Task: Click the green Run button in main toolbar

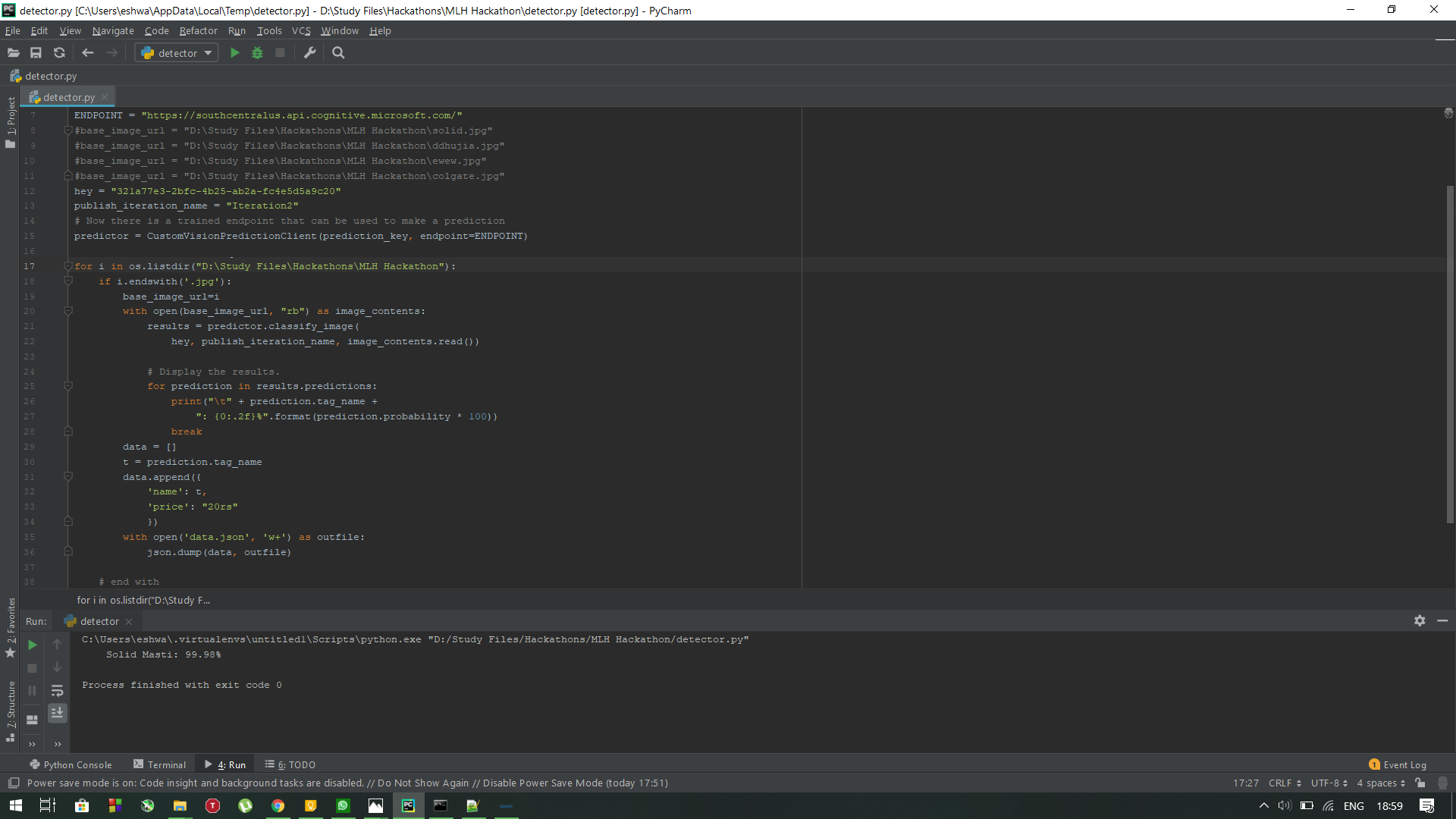Action: (x=234, y=53)
